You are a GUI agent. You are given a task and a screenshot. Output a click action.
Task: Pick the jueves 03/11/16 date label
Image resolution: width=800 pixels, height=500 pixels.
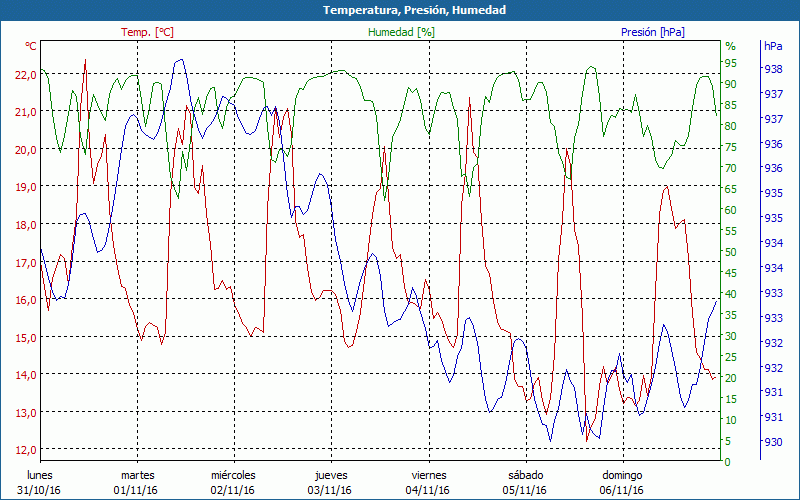click(x=331, y=482)
